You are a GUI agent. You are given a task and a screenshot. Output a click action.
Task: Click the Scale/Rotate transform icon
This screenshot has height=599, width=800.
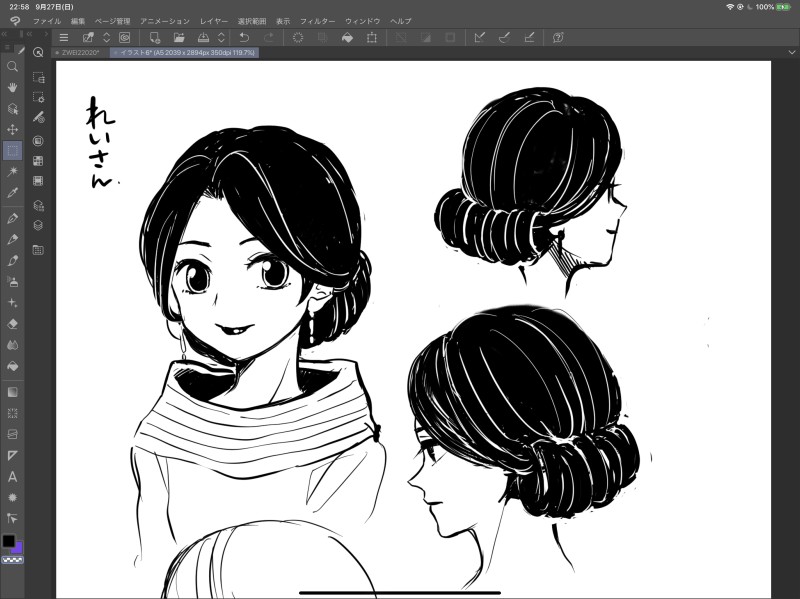coord(372,37)
